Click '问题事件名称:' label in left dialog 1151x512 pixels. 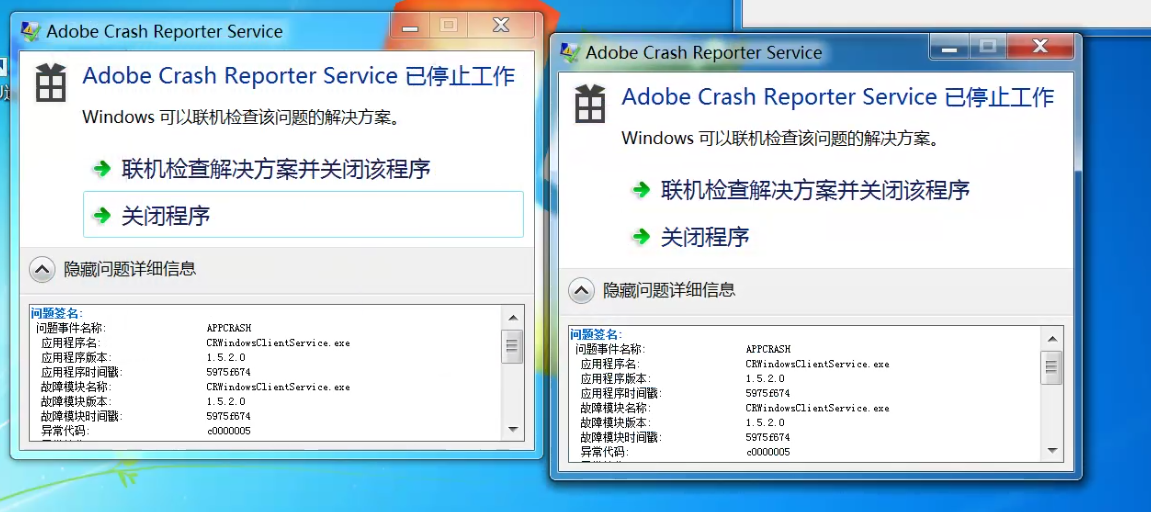click(x=70, y=328)
